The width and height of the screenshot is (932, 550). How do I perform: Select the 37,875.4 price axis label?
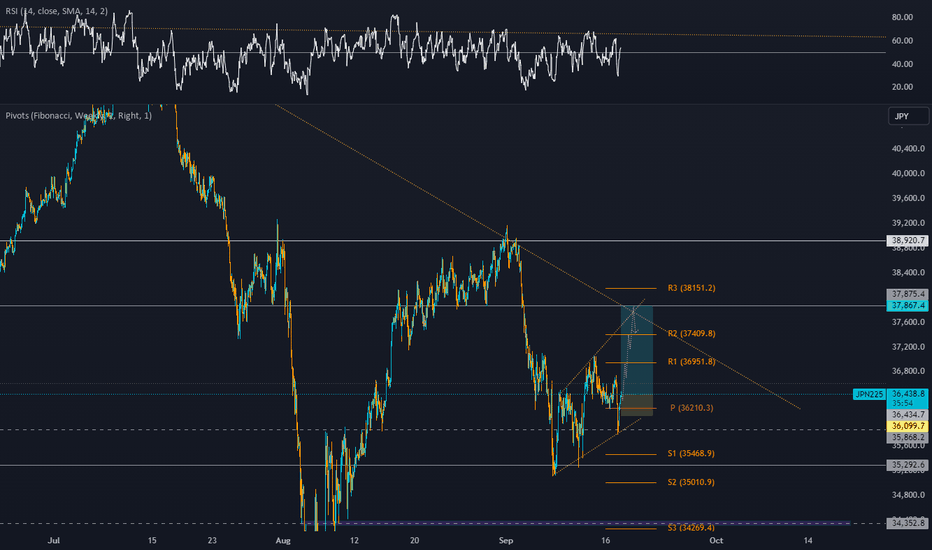(907, 294)
